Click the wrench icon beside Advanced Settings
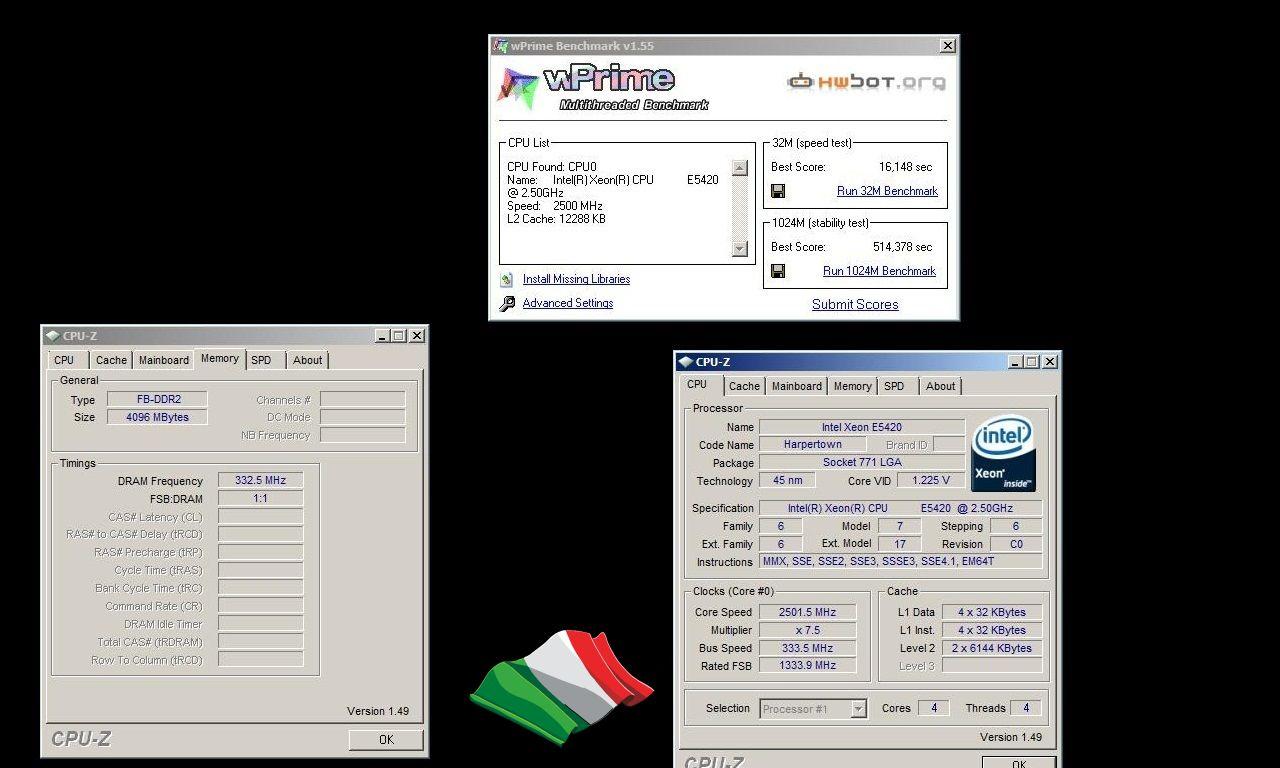Image resolution: width=1280 pixels, height=768 pixels. 507,303
